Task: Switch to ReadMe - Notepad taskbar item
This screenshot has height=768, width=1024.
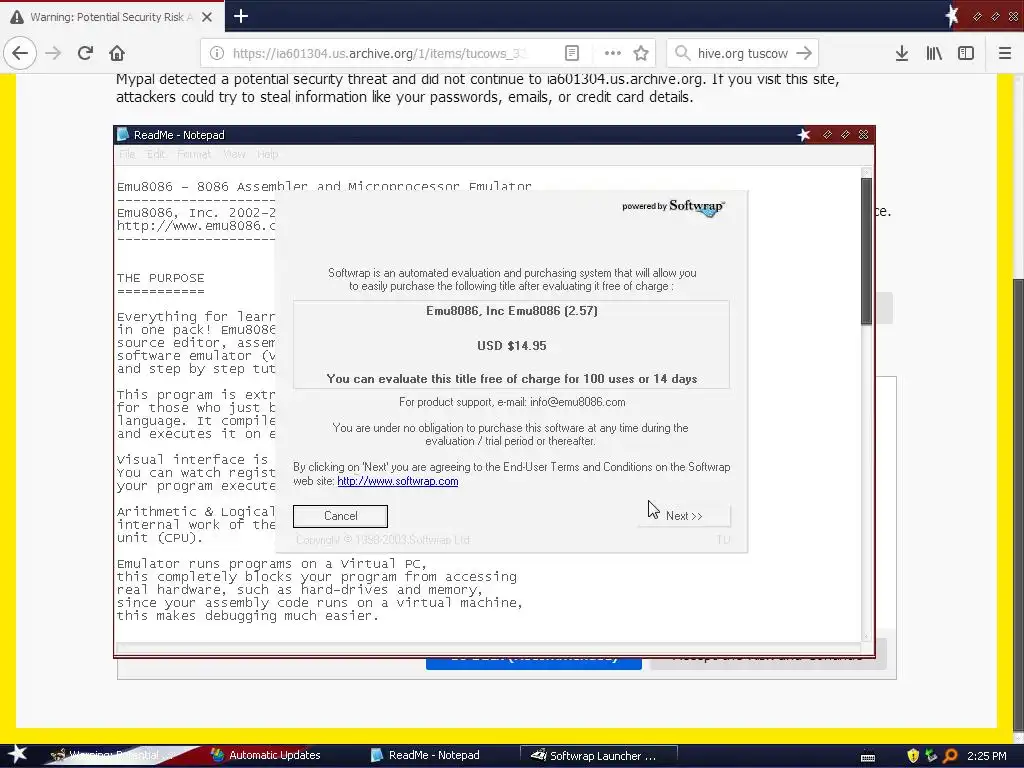Action: (x=425, y=755)
